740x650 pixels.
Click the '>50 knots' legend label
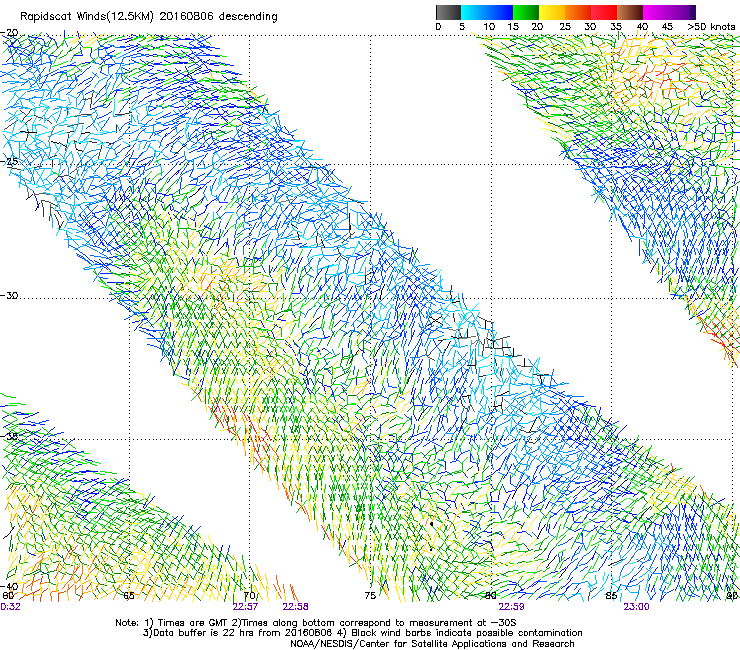(711, 27)
